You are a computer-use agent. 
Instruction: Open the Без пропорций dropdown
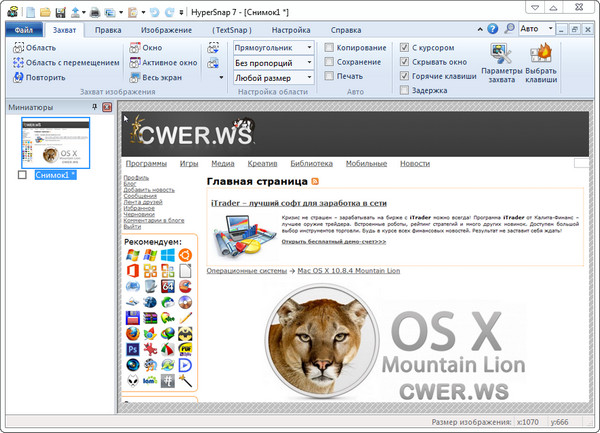[274, 63]
